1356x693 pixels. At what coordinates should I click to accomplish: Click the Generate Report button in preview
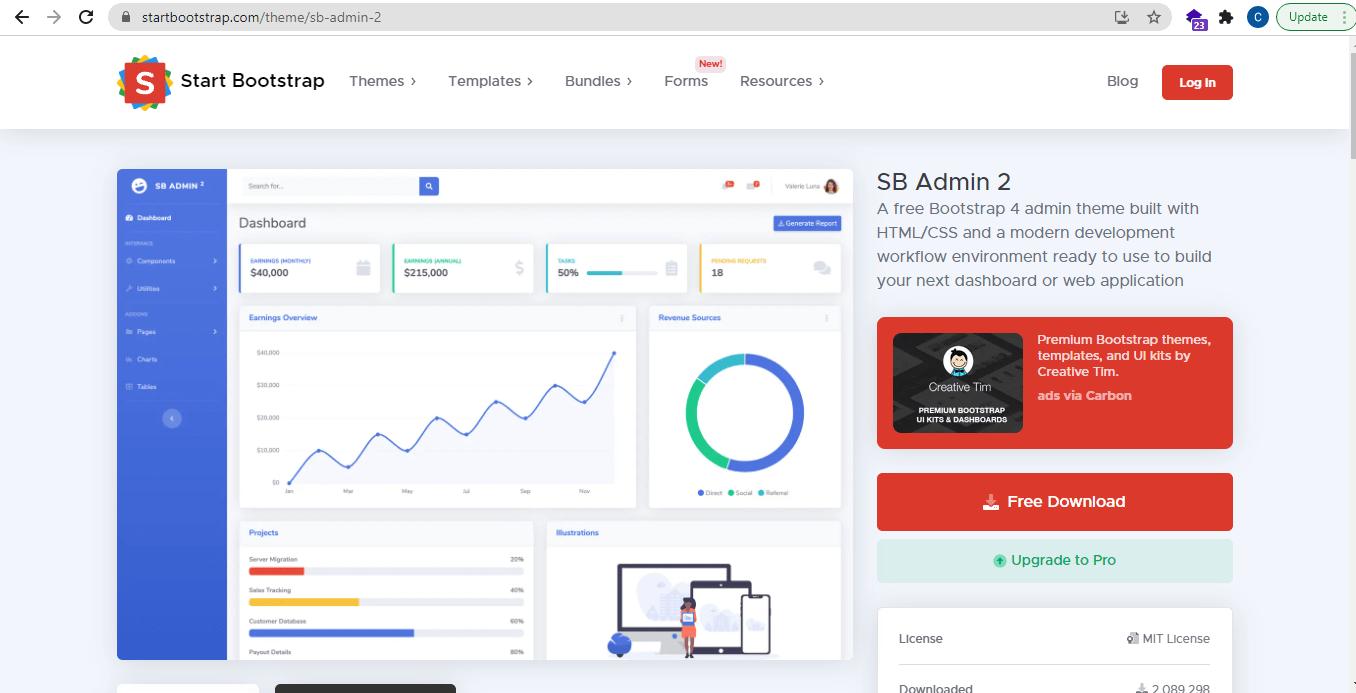point(807,223)
